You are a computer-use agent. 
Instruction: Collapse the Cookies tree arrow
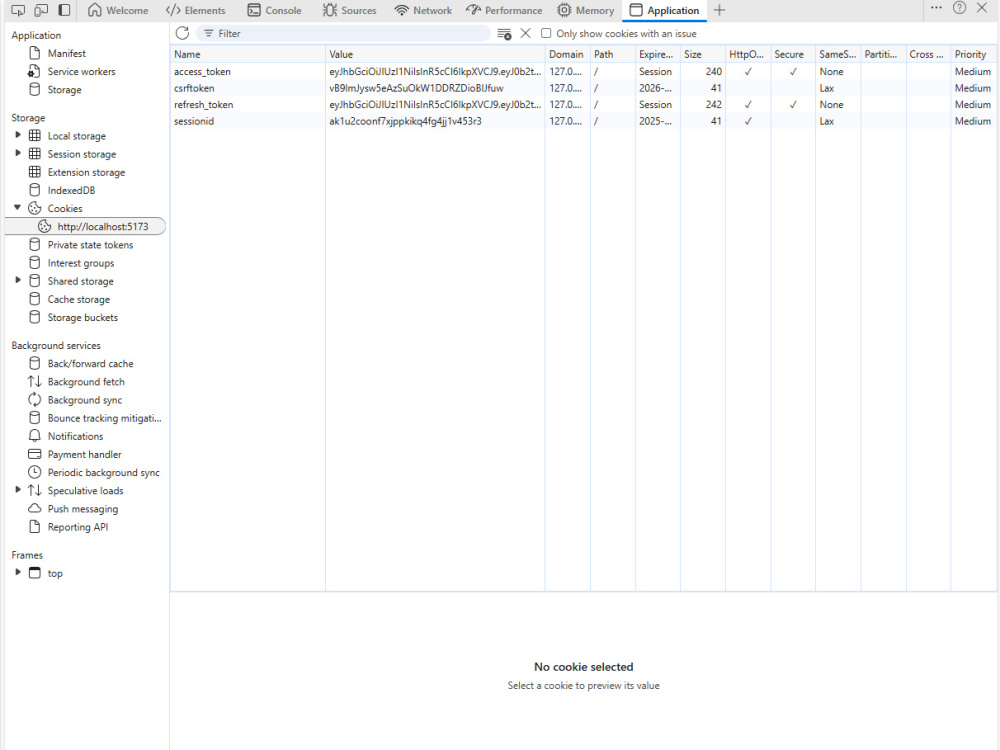[18, 208]
